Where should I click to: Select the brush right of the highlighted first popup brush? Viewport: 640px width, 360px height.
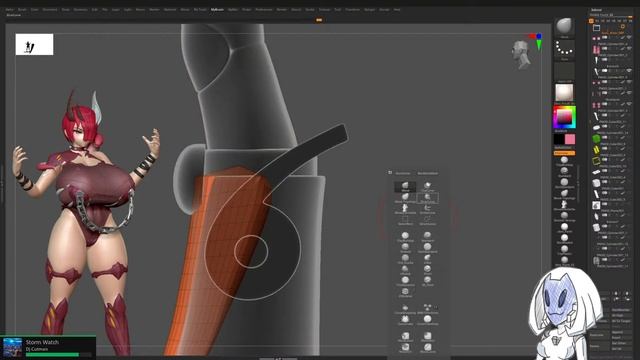[427, 187]
